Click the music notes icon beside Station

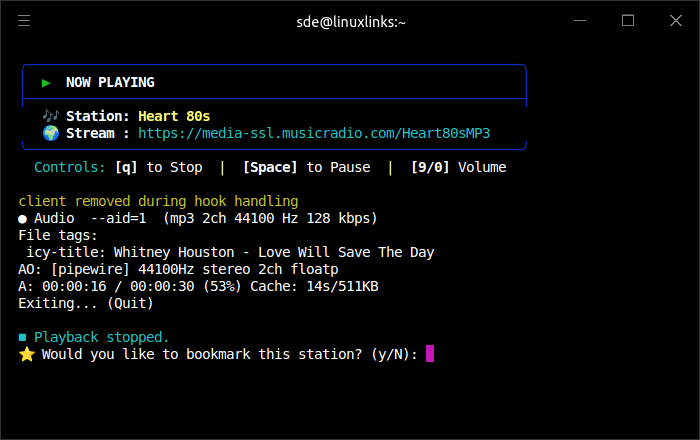click(50, 116)
